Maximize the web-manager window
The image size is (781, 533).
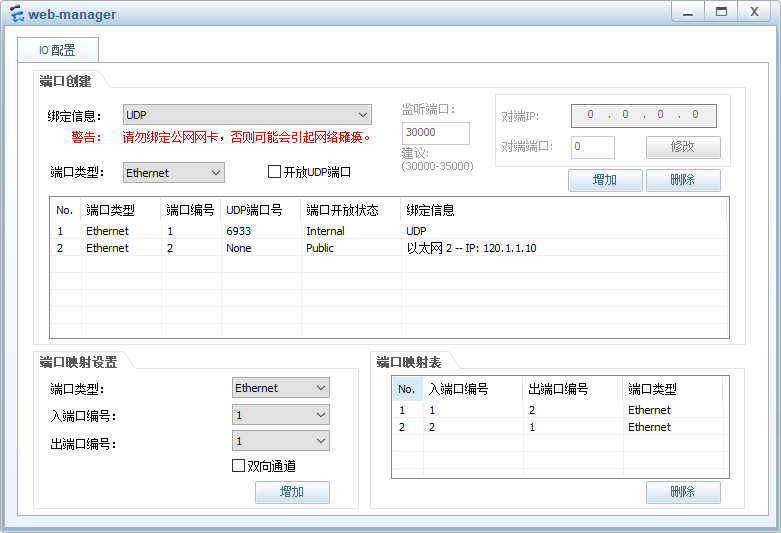tap(721, 12)
